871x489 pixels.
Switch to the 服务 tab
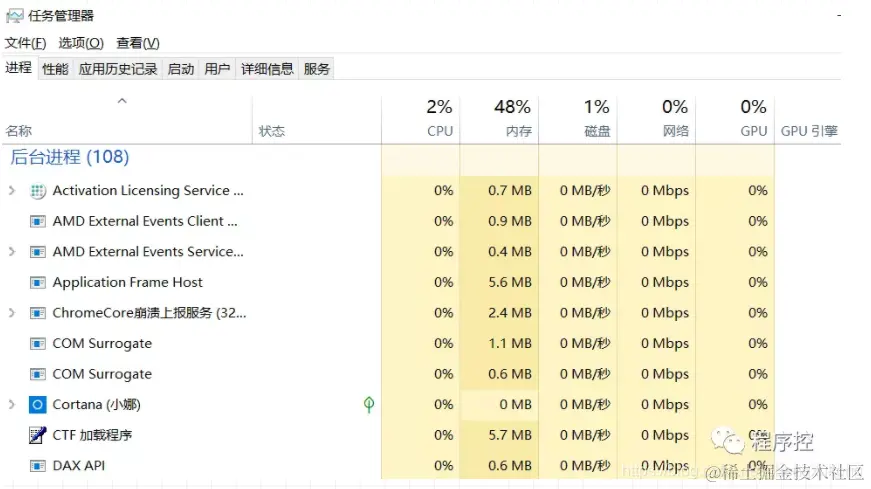tap(317, 69)
